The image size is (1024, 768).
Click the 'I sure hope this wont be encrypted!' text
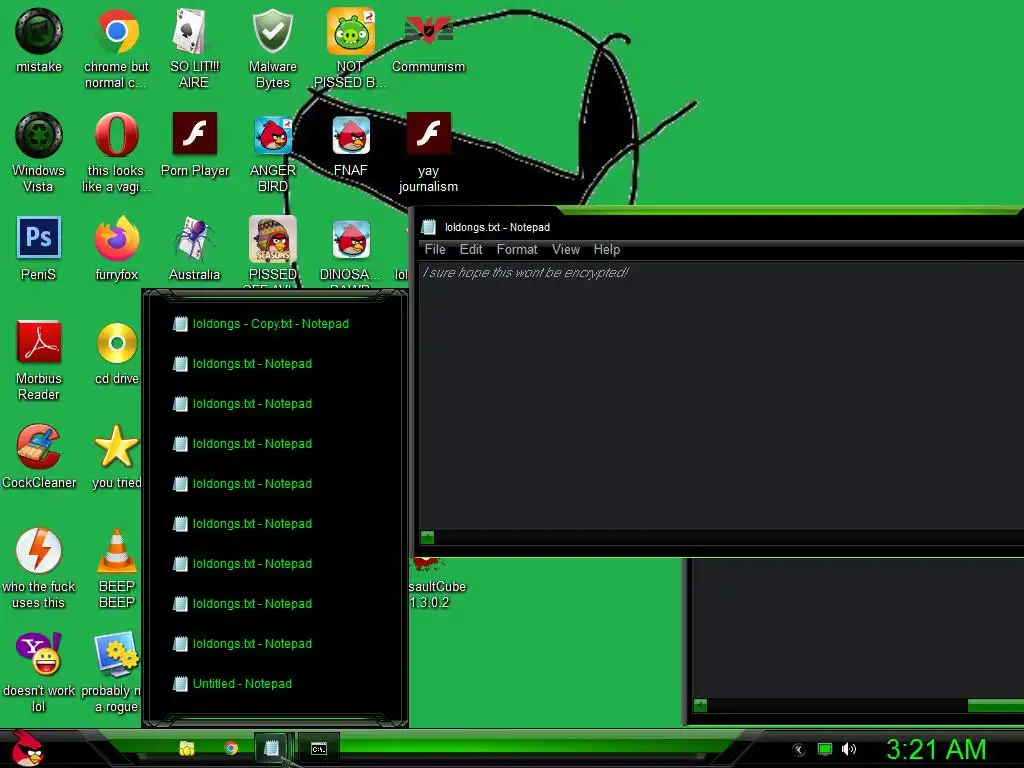pos(526,272)
